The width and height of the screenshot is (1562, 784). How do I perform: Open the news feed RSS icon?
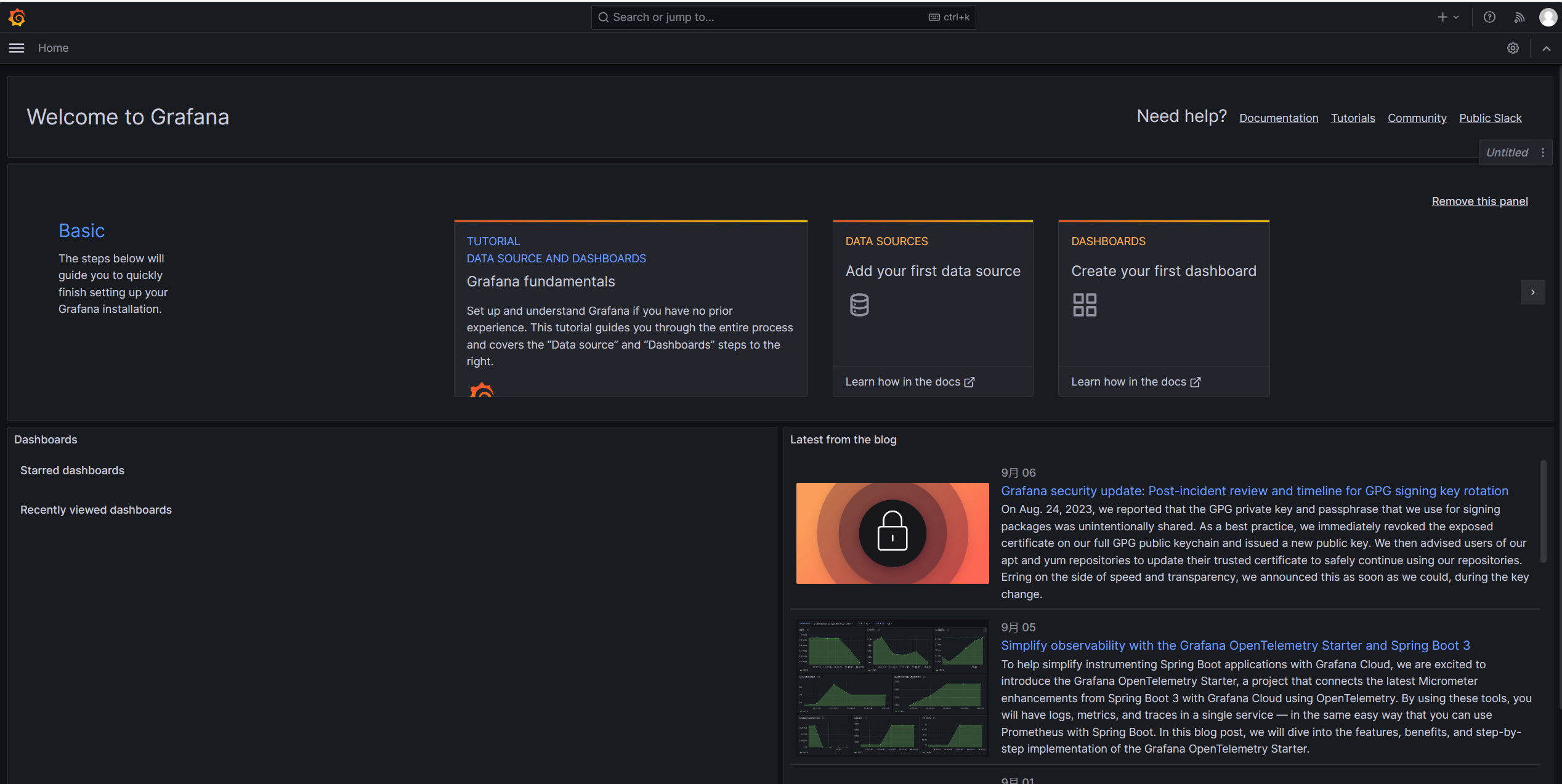(1519, 17)
